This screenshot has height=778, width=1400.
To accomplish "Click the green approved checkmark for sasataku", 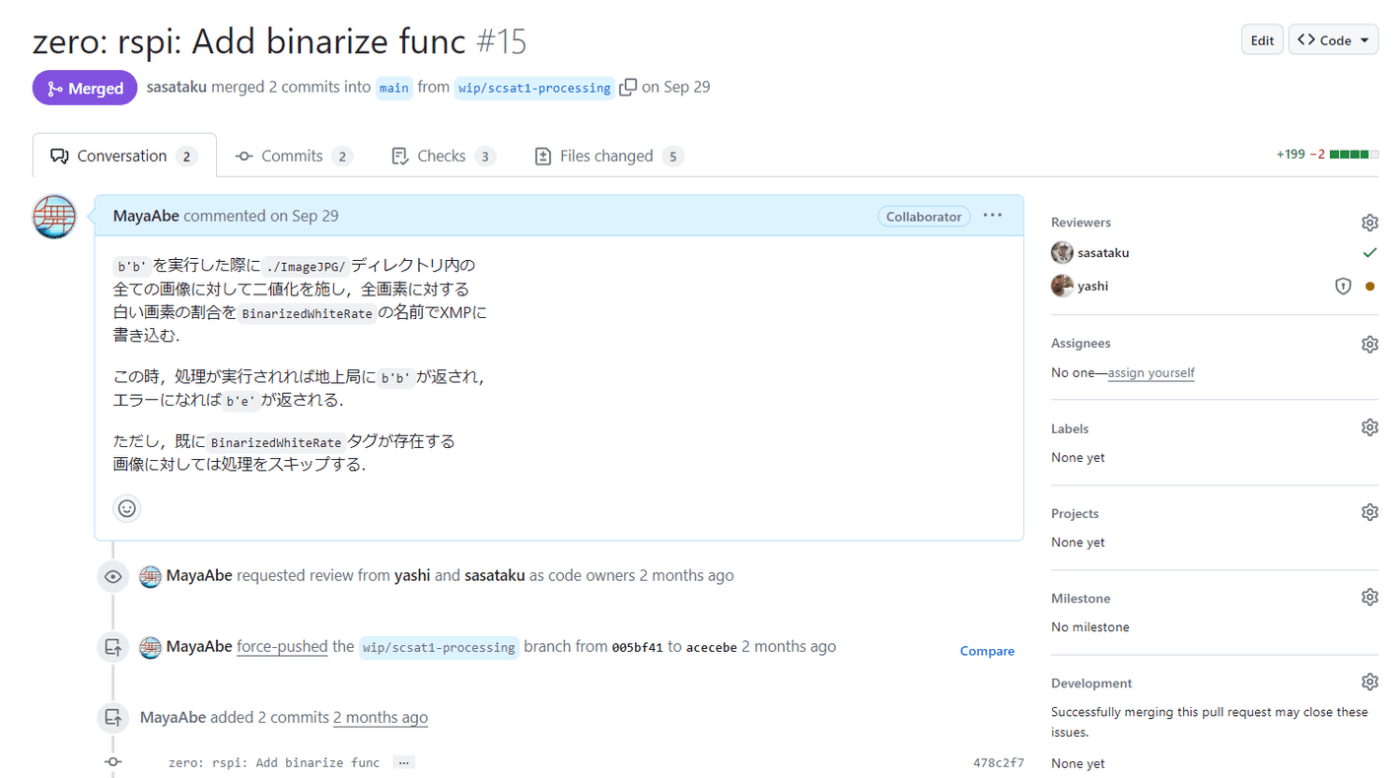I will (x=1370, y=253).
